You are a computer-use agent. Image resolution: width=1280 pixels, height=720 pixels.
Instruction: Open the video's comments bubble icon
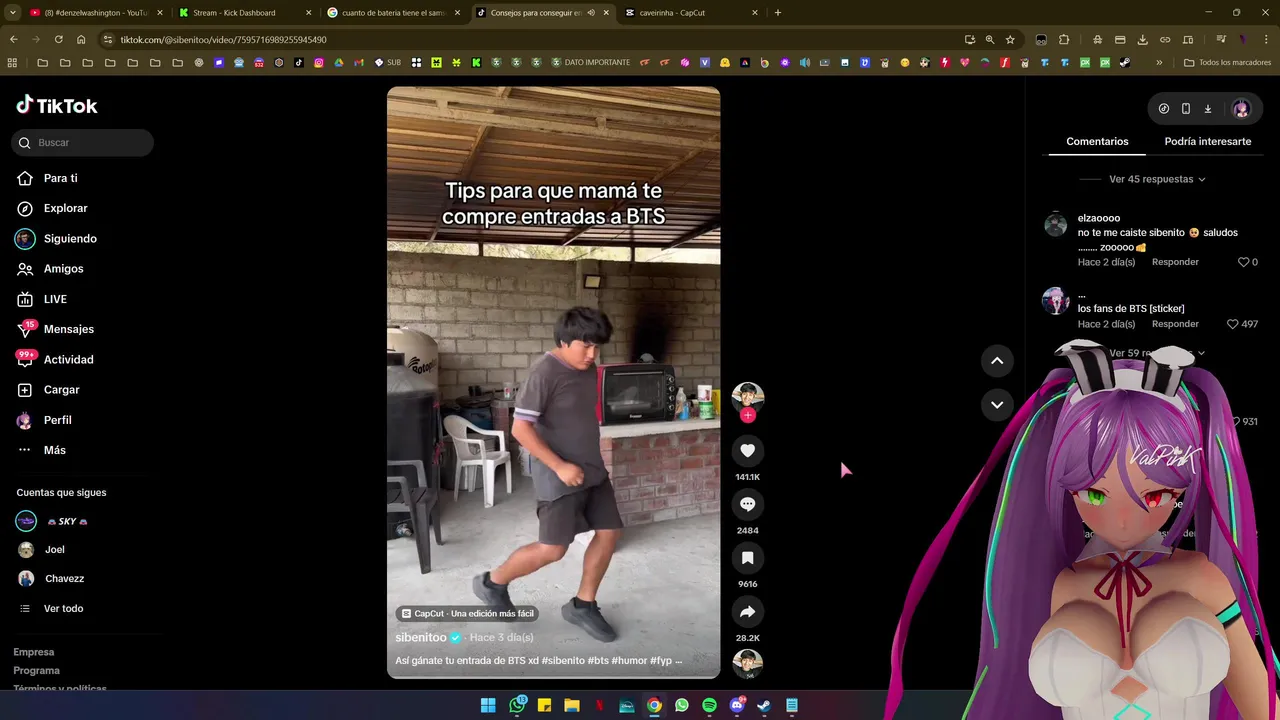747,504
